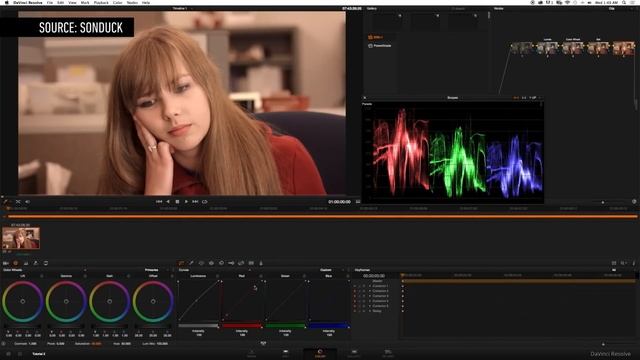This screenshot has height=360, width=640.
Task: Select the first node thumbnail in node editor
Action: [522, 48]
